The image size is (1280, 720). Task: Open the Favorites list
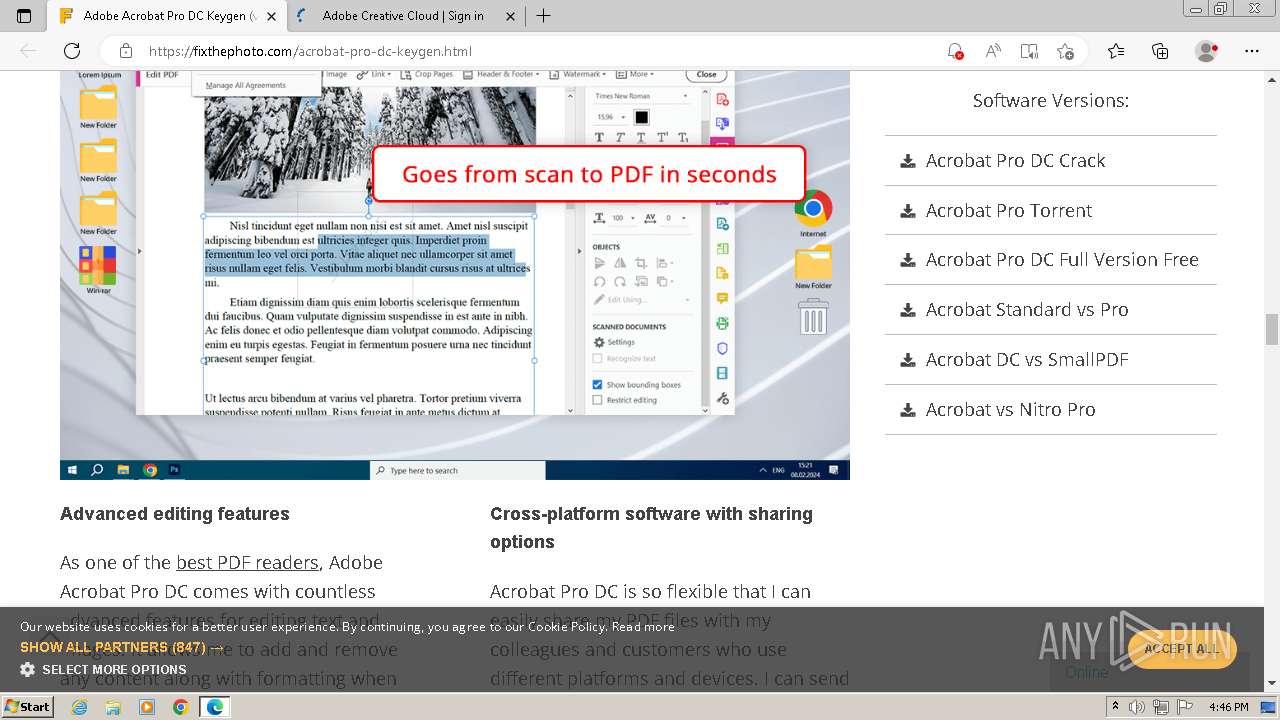(1116, 51)
